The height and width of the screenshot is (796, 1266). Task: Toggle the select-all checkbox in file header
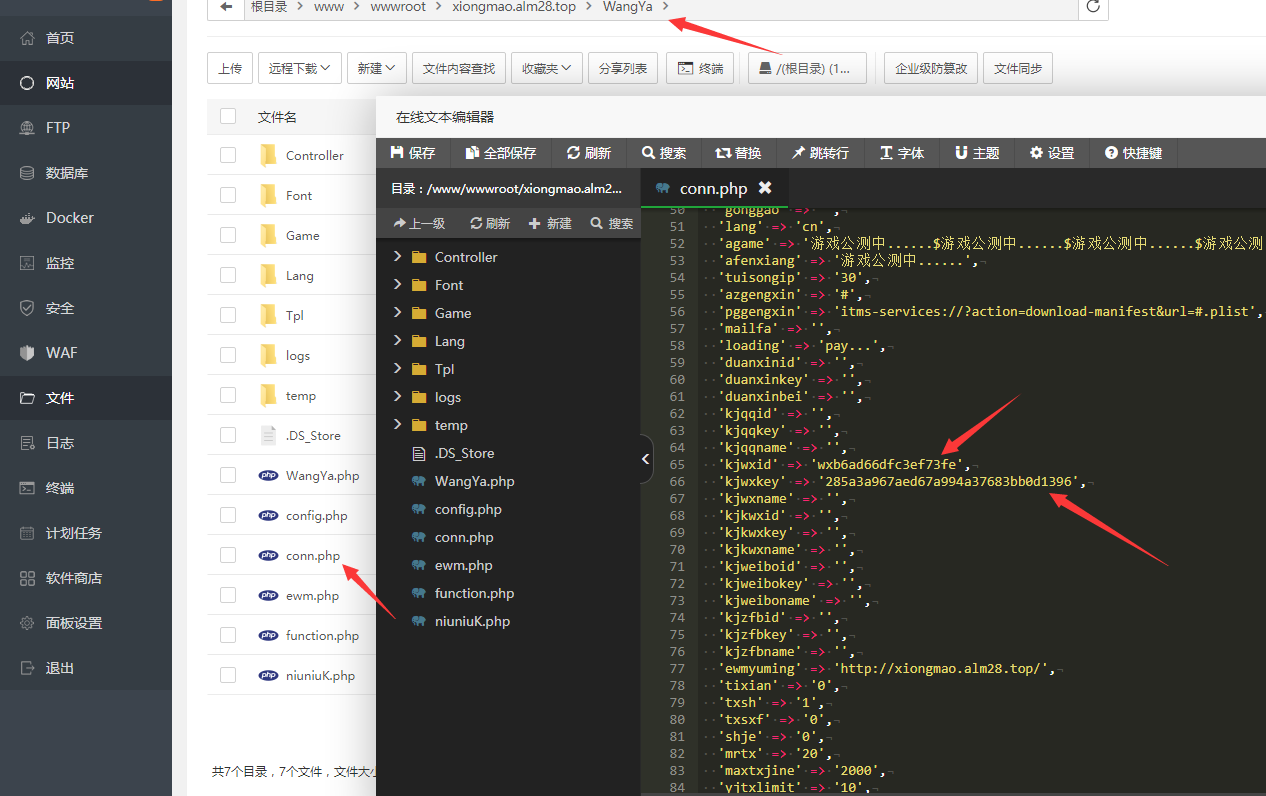228,117
